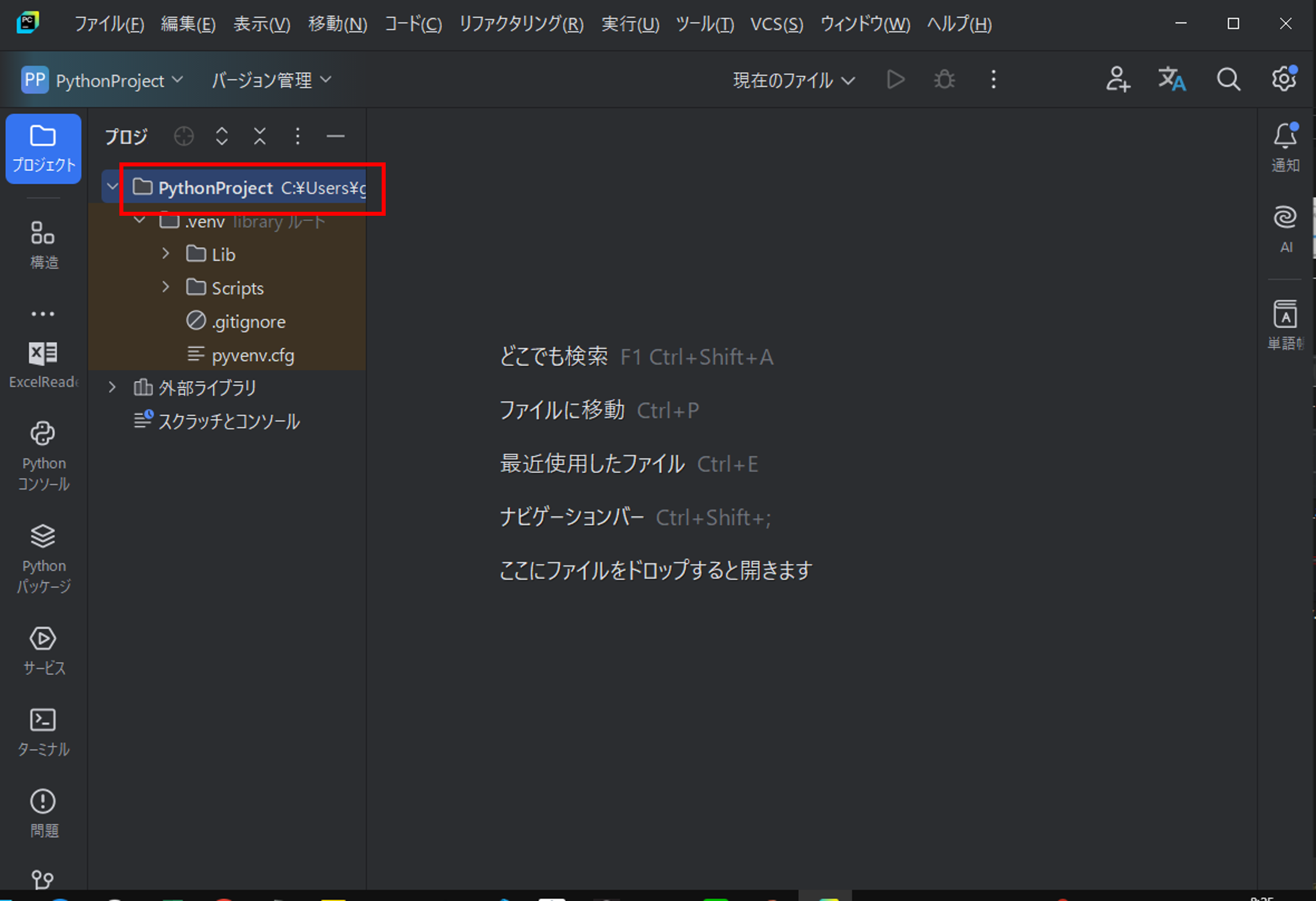Collapse all nodes in the project tree
1316x901 pixels.
tap(259, 136)
